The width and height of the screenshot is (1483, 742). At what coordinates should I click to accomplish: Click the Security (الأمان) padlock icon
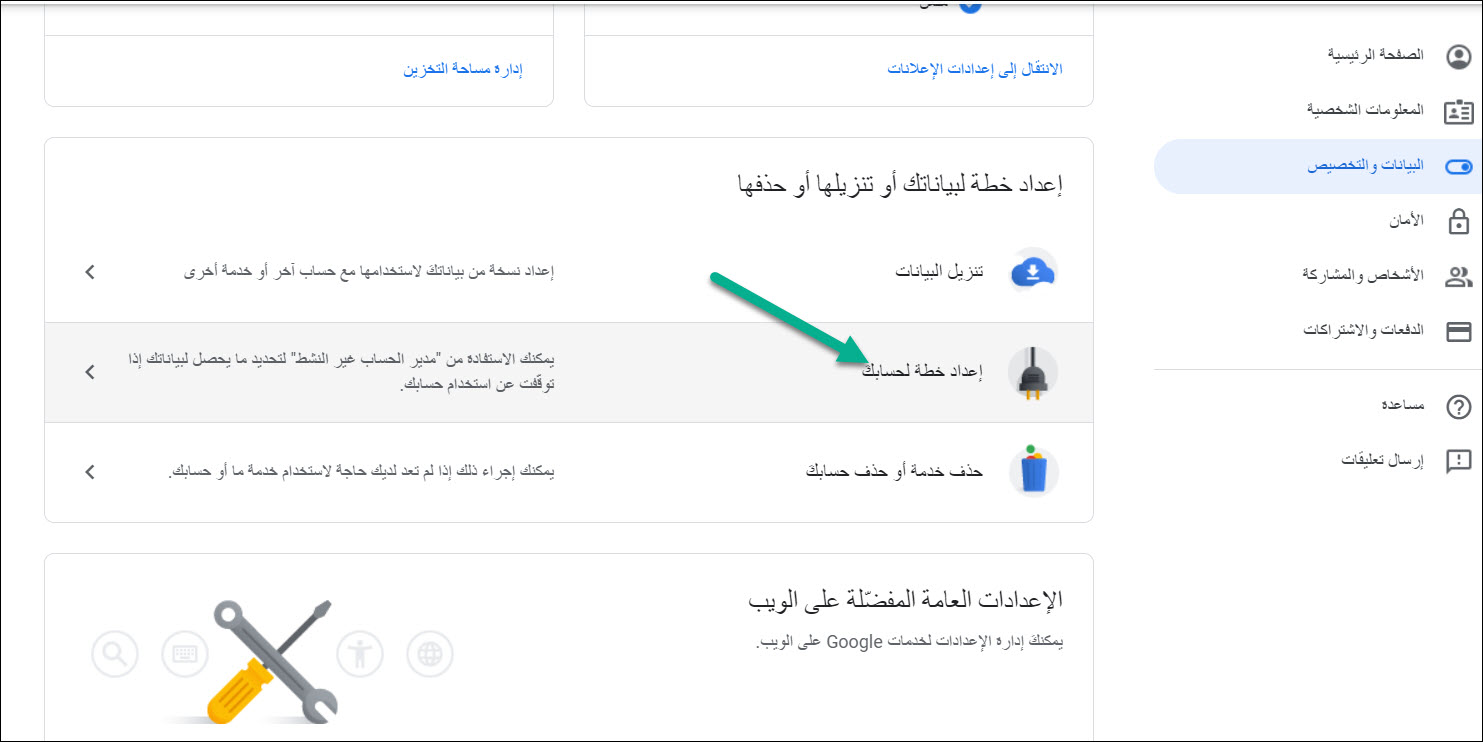(1459, 221)
